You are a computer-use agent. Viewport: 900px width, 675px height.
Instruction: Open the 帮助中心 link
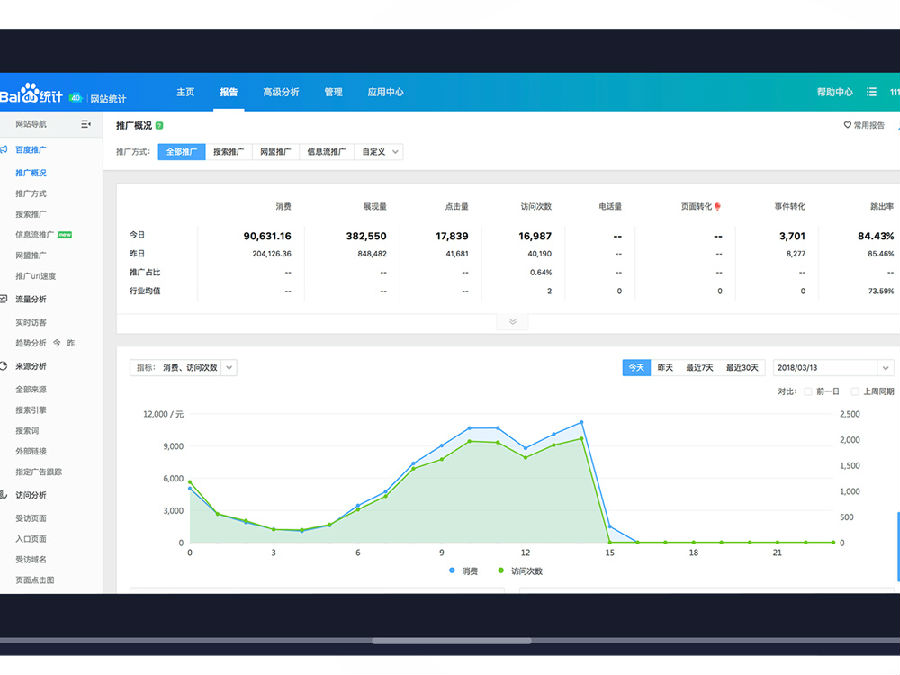coord(834,92)
